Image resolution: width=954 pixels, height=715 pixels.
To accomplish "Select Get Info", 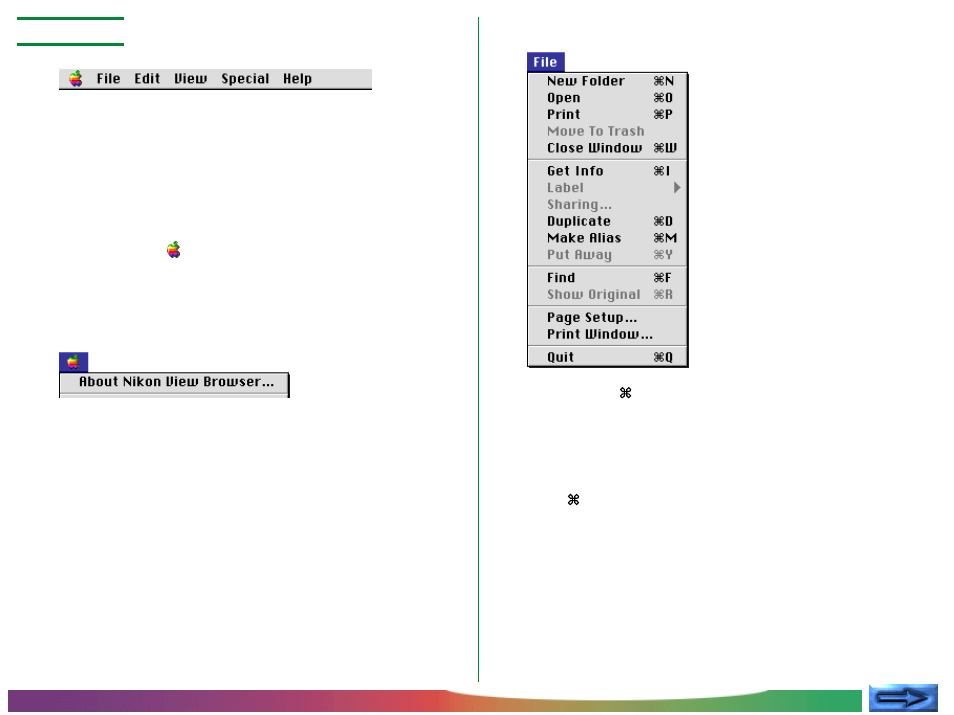I will coord(607,171).
